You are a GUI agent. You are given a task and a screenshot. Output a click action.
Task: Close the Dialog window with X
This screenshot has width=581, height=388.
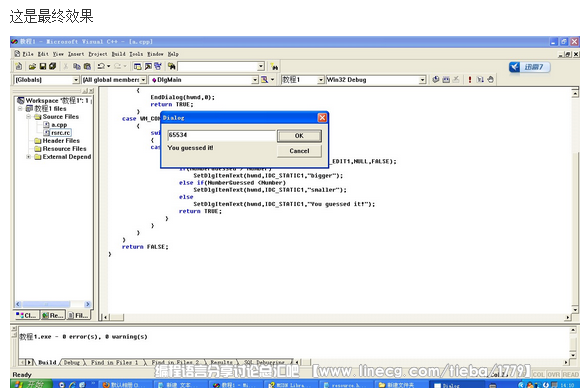point(322,118)
